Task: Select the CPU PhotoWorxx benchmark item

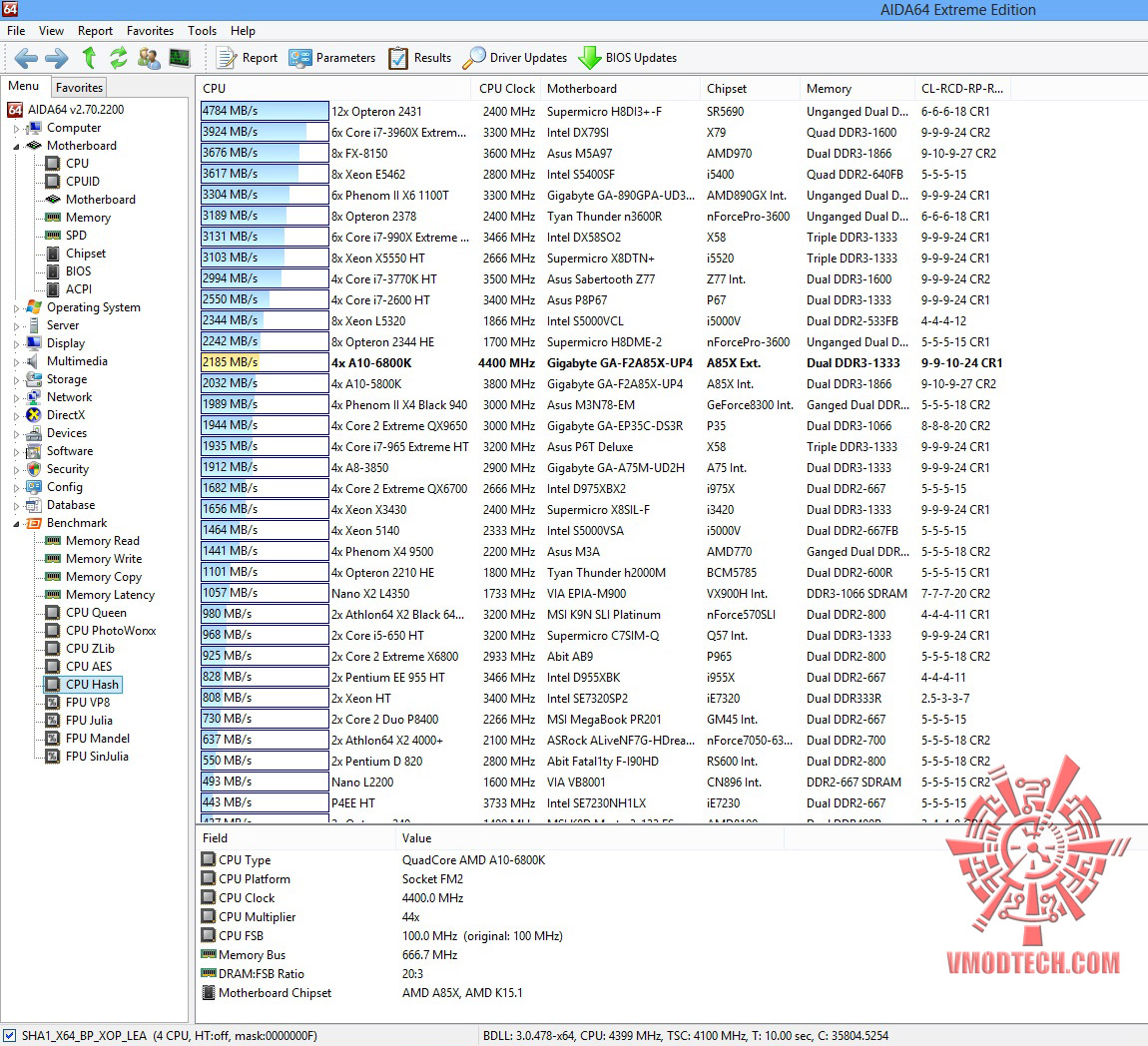Action: (111, 631)
